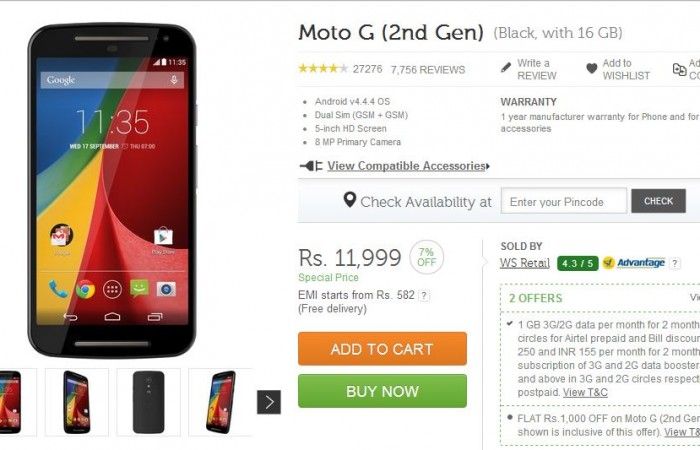
Task: Click the star rating icons
Action: pyautogui.click(x=323, y=69)
